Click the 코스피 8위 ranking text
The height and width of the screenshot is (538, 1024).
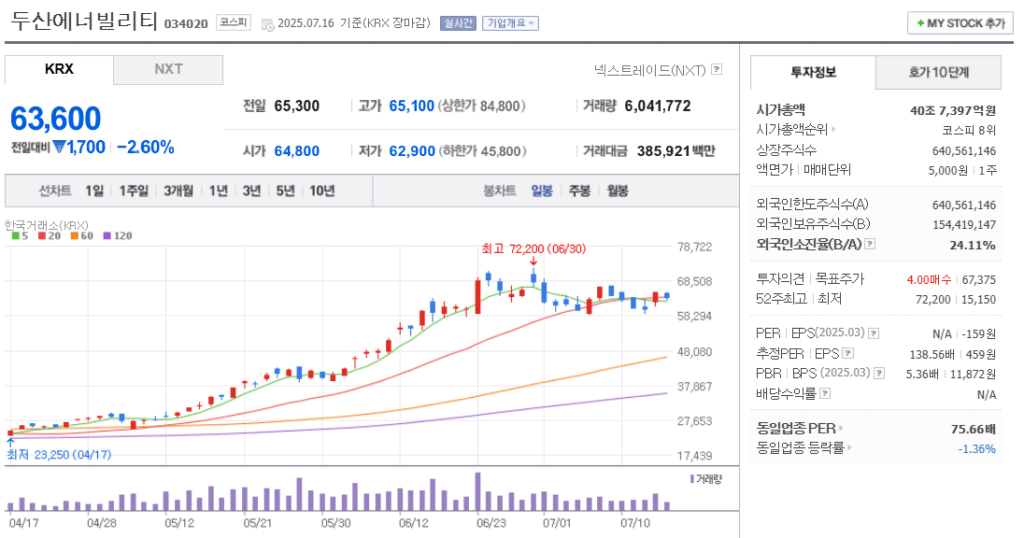click(968, 131)
